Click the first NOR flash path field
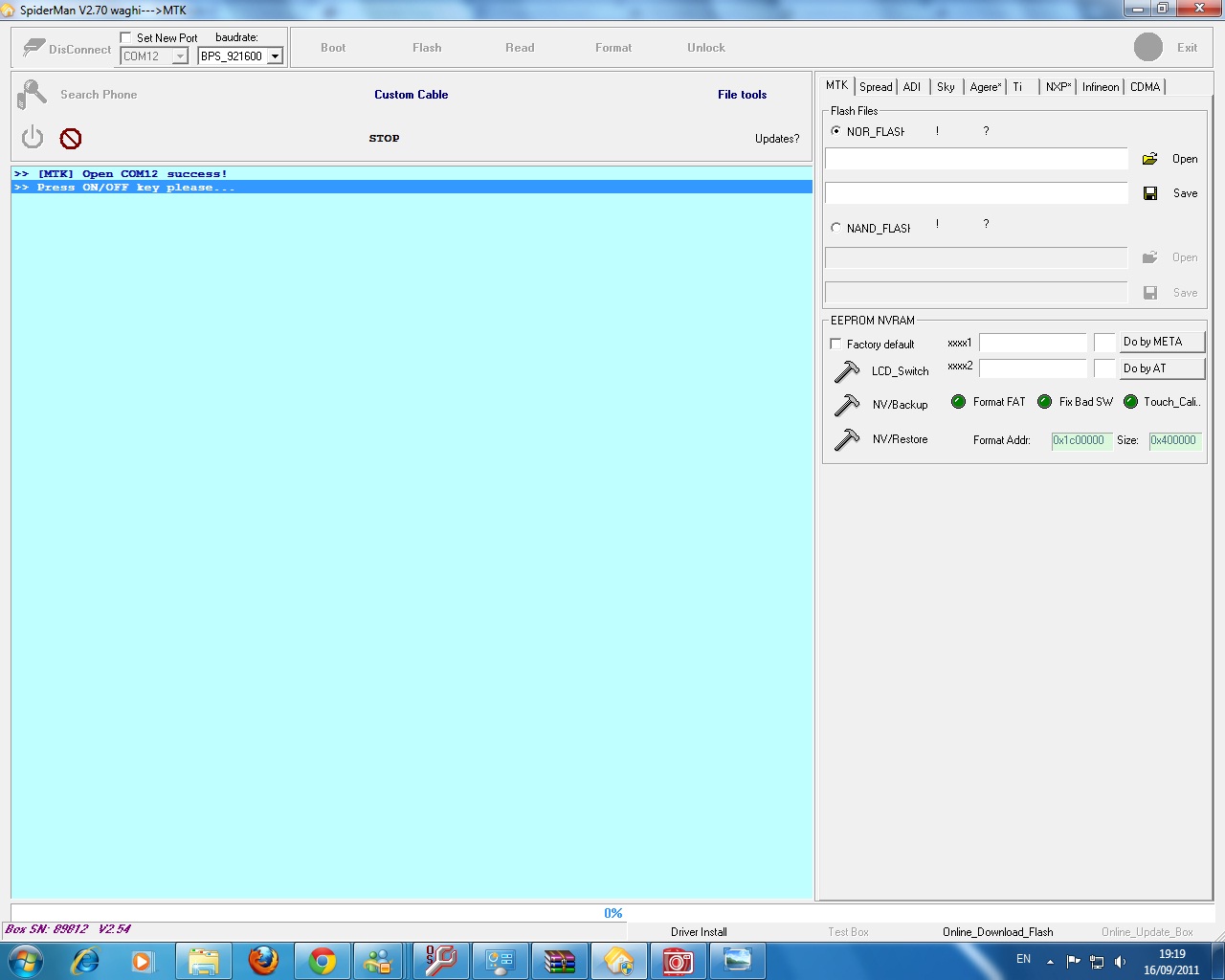 976,159
